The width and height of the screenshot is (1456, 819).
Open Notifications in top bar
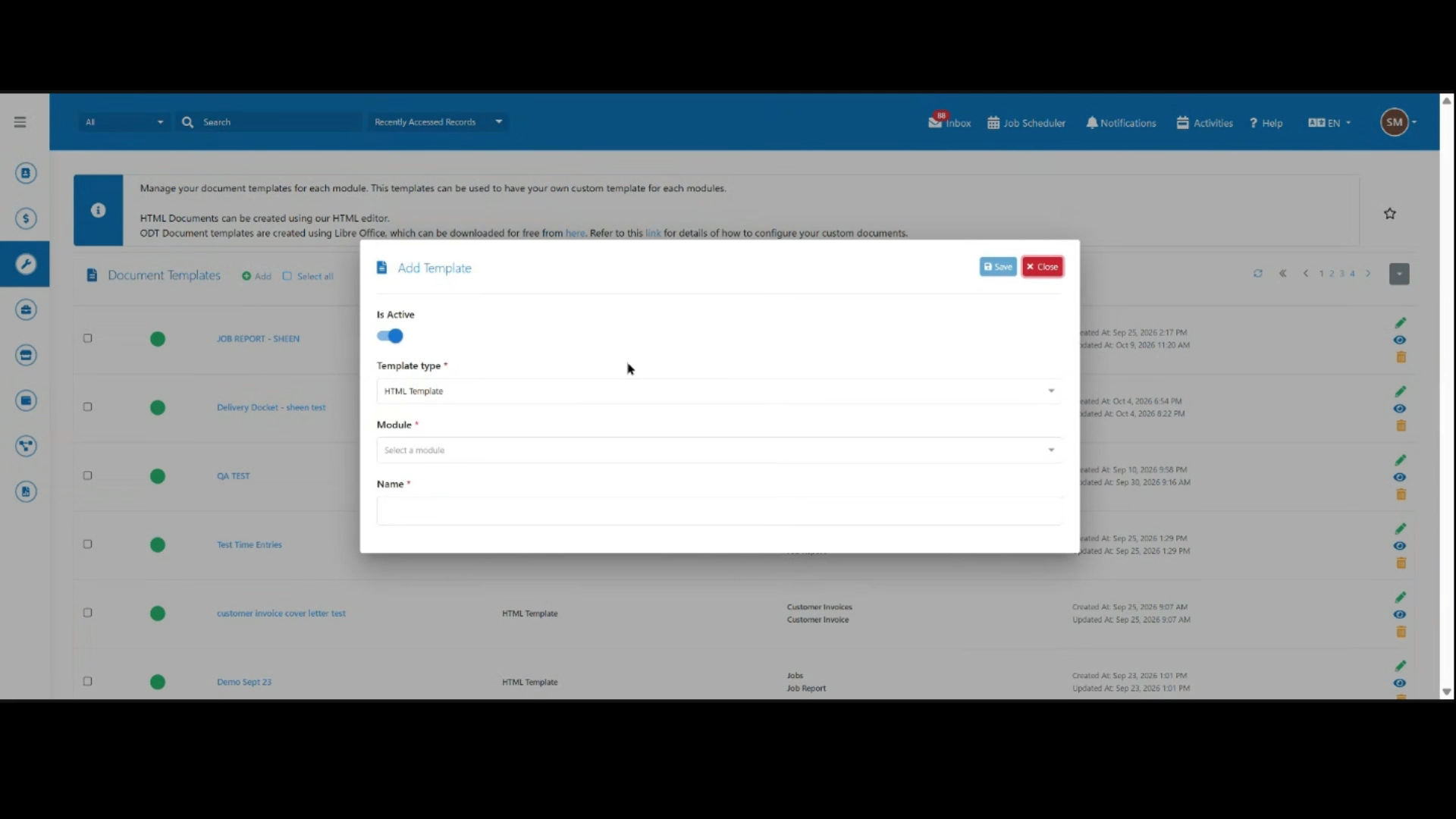[x=1121, y=123]
